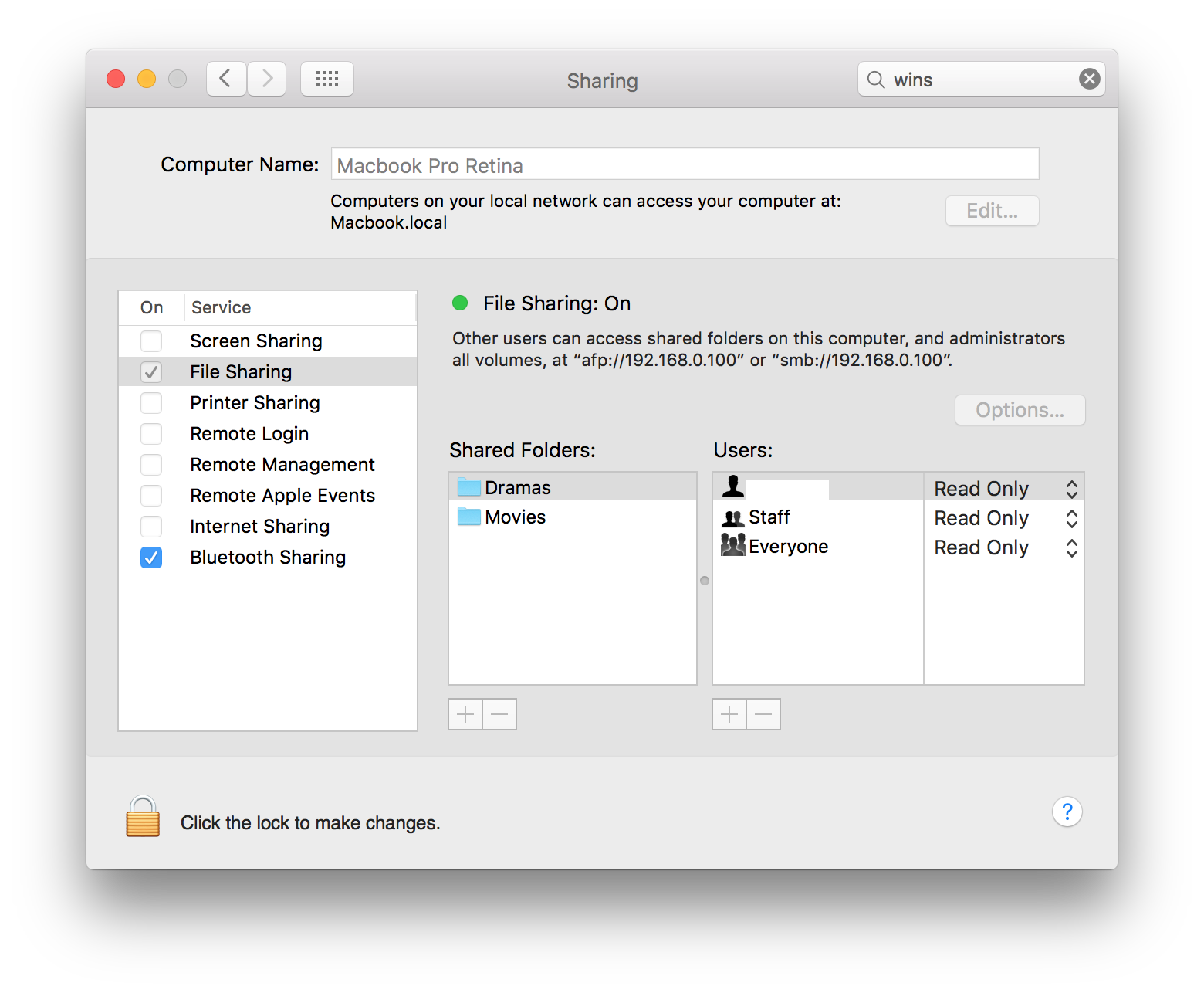Toggle the File Sharing checkbox
This screenshot has height=993, width=1204.
tap(151, 372)
